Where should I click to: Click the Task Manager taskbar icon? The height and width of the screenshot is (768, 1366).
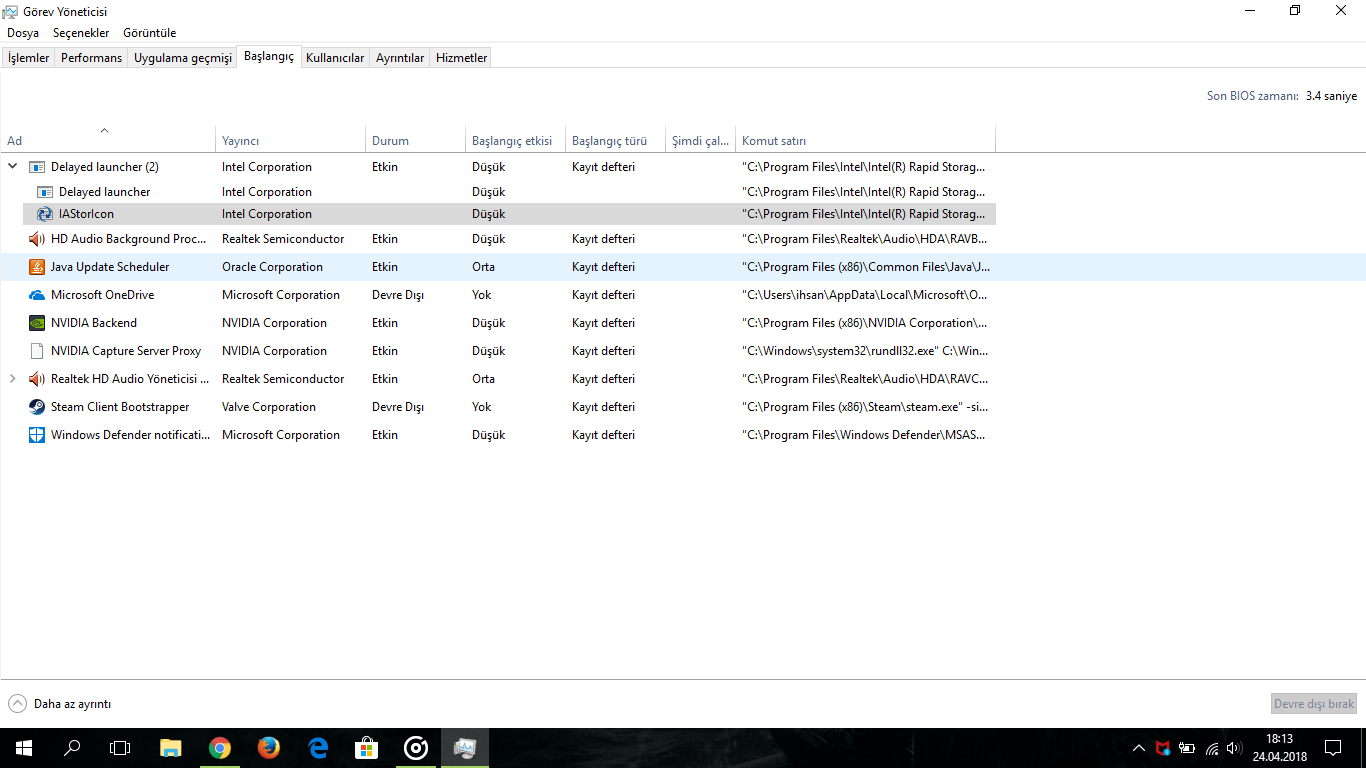(x=465, y=748)
